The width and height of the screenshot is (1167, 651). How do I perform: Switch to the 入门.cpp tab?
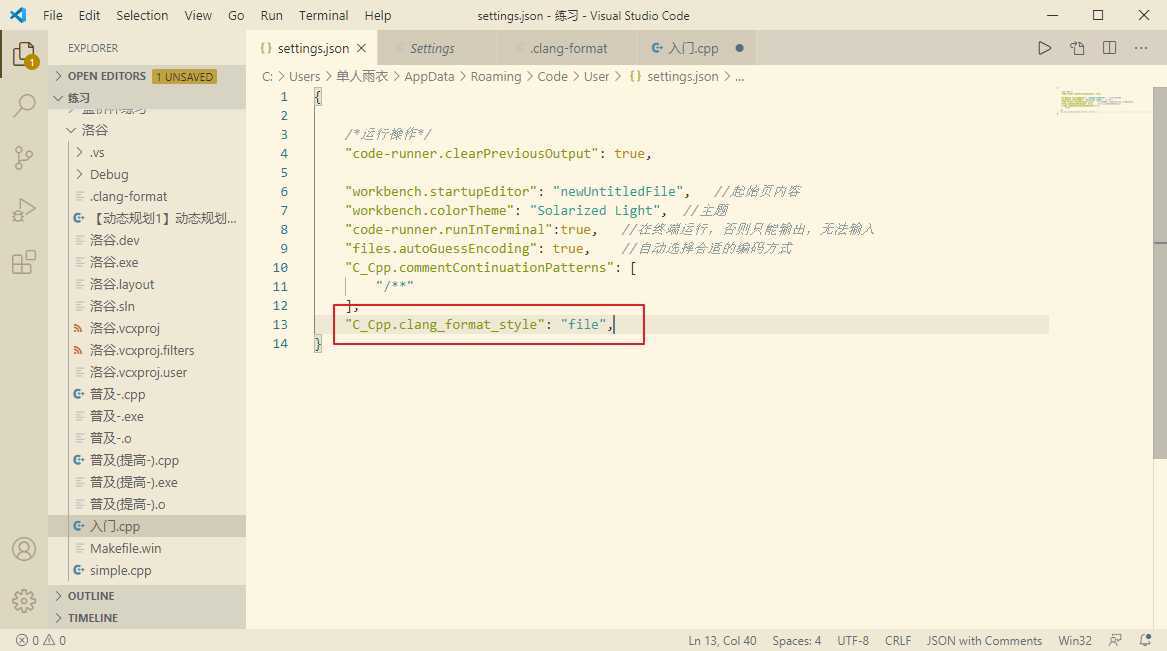693,48
